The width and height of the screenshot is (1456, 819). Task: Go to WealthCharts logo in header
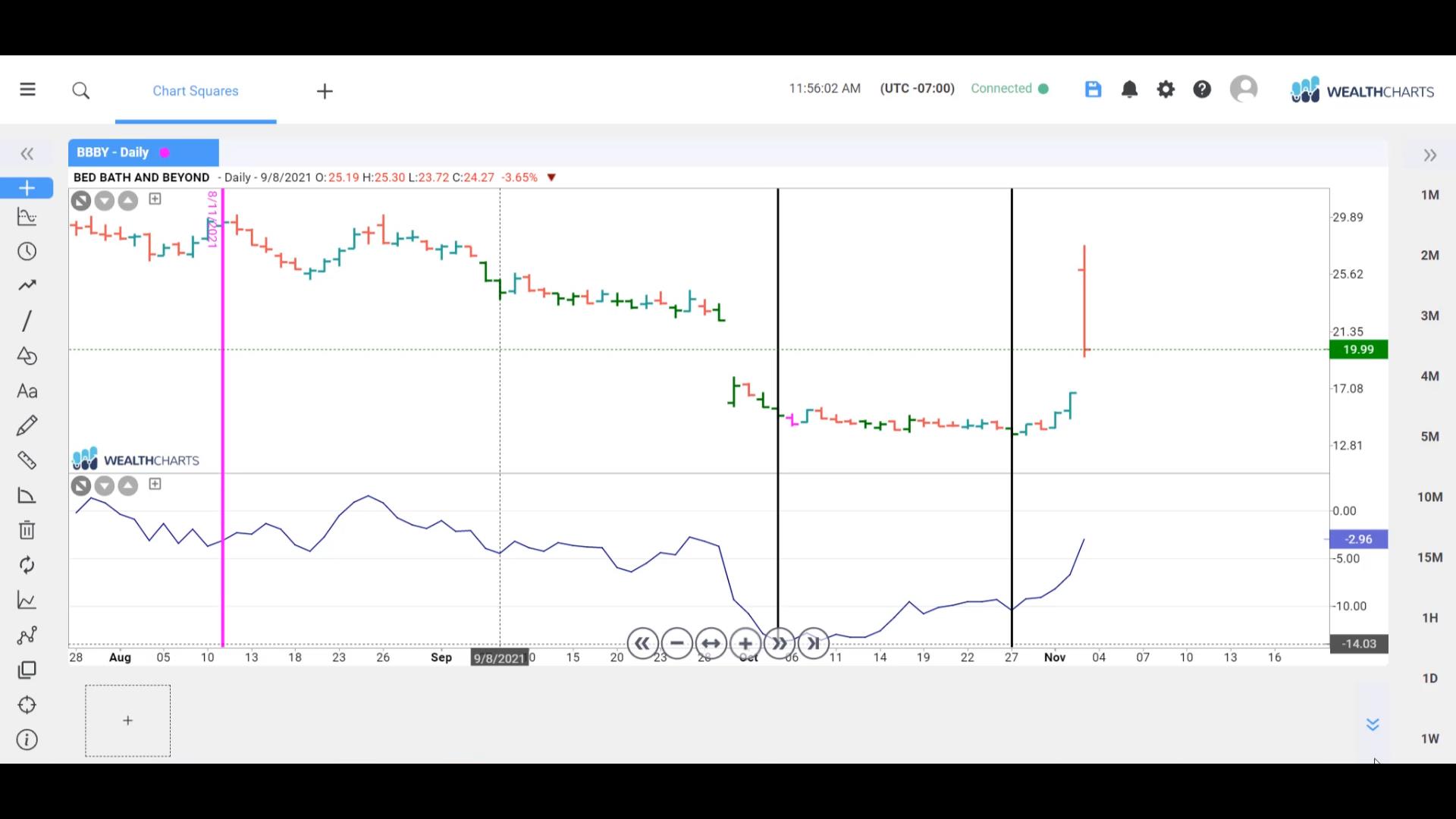1362,90
